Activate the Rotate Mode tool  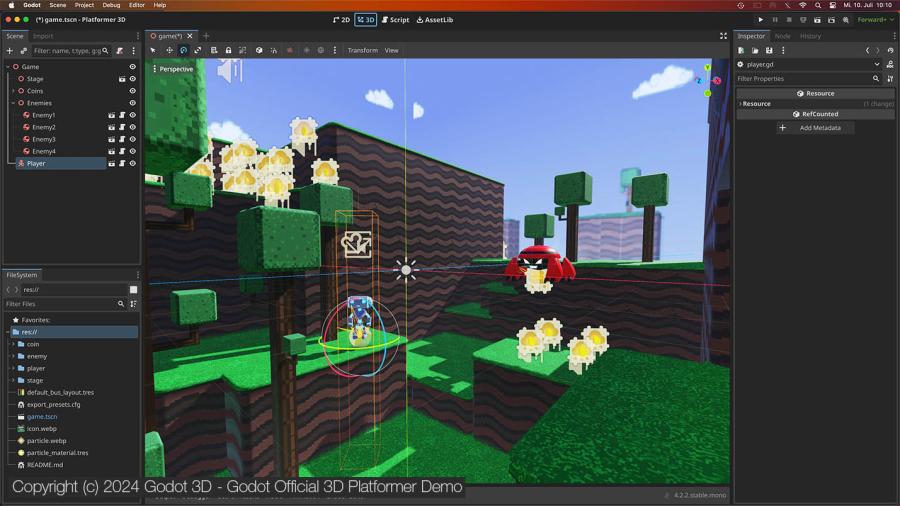pos(184,50)
